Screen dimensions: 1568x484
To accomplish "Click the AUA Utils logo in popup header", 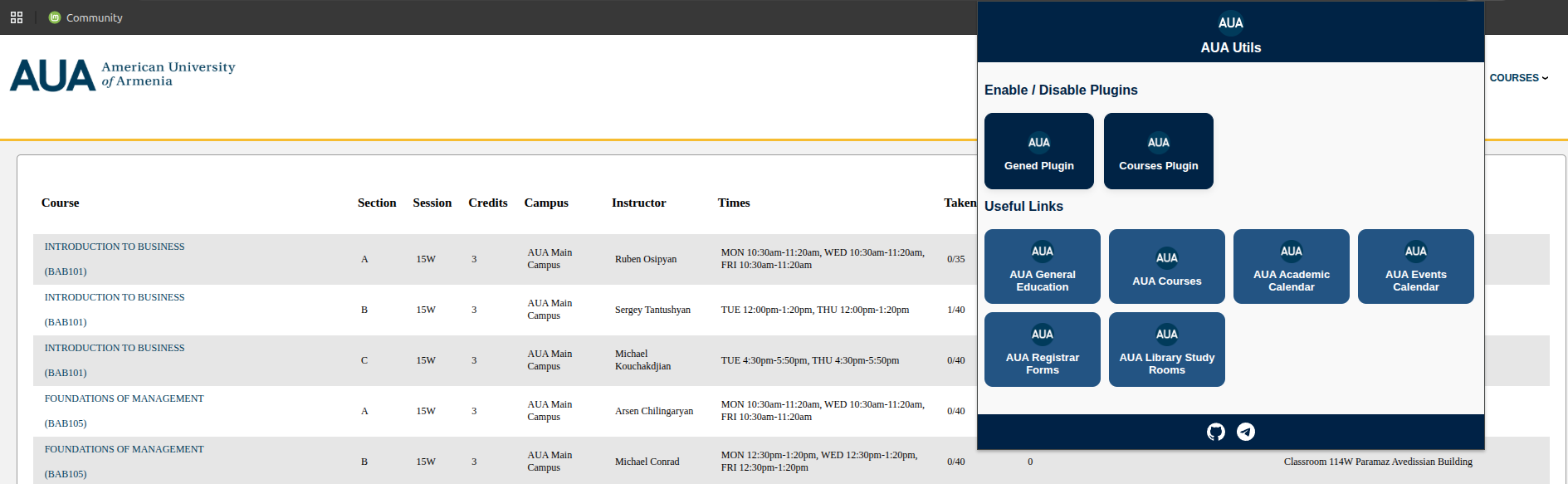I will pos(1230,23).
